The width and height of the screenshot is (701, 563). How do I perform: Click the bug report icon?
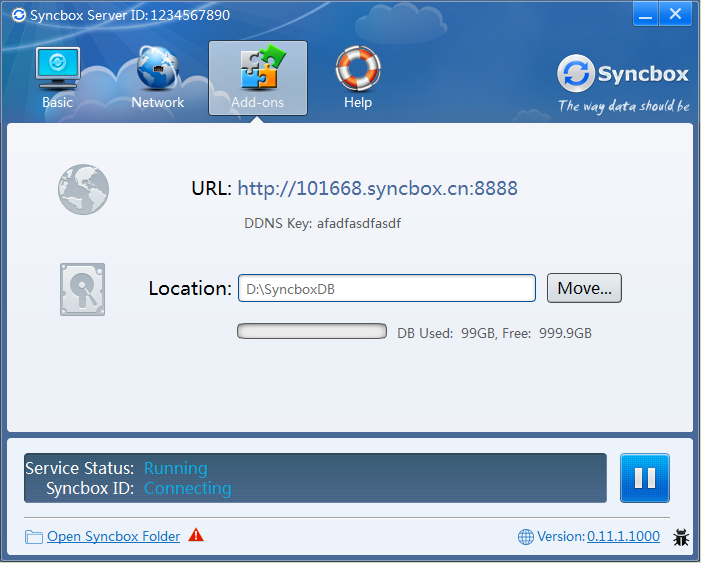click(681, 537)
